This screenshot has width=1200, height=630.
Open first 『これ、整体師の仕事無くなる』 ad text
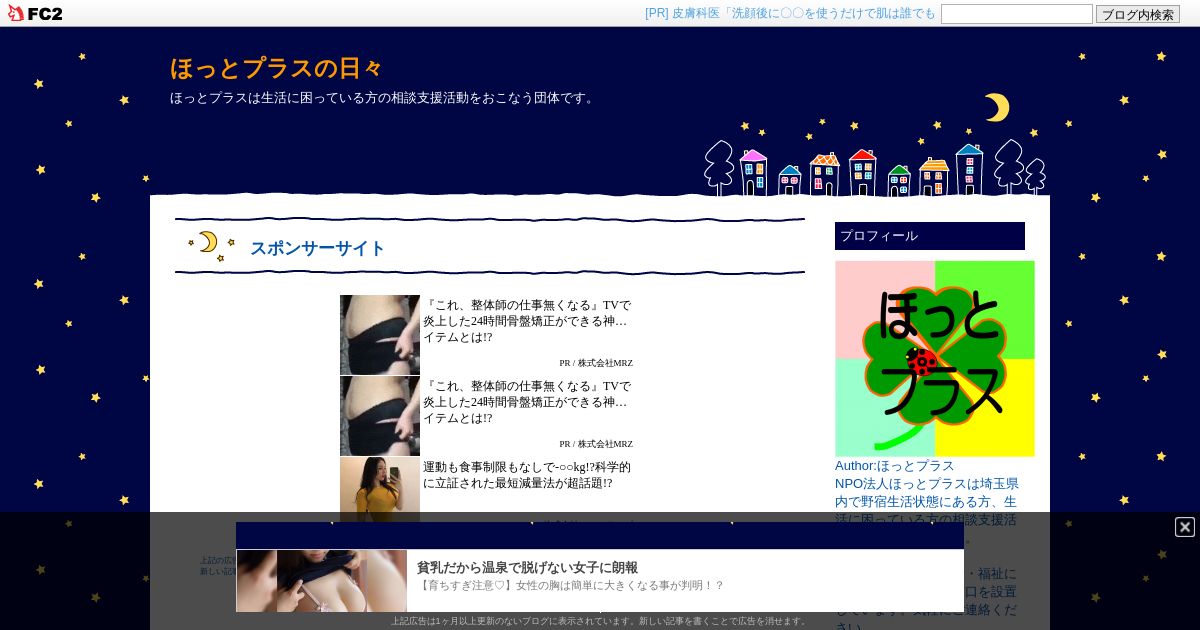[x=527, y=321]
